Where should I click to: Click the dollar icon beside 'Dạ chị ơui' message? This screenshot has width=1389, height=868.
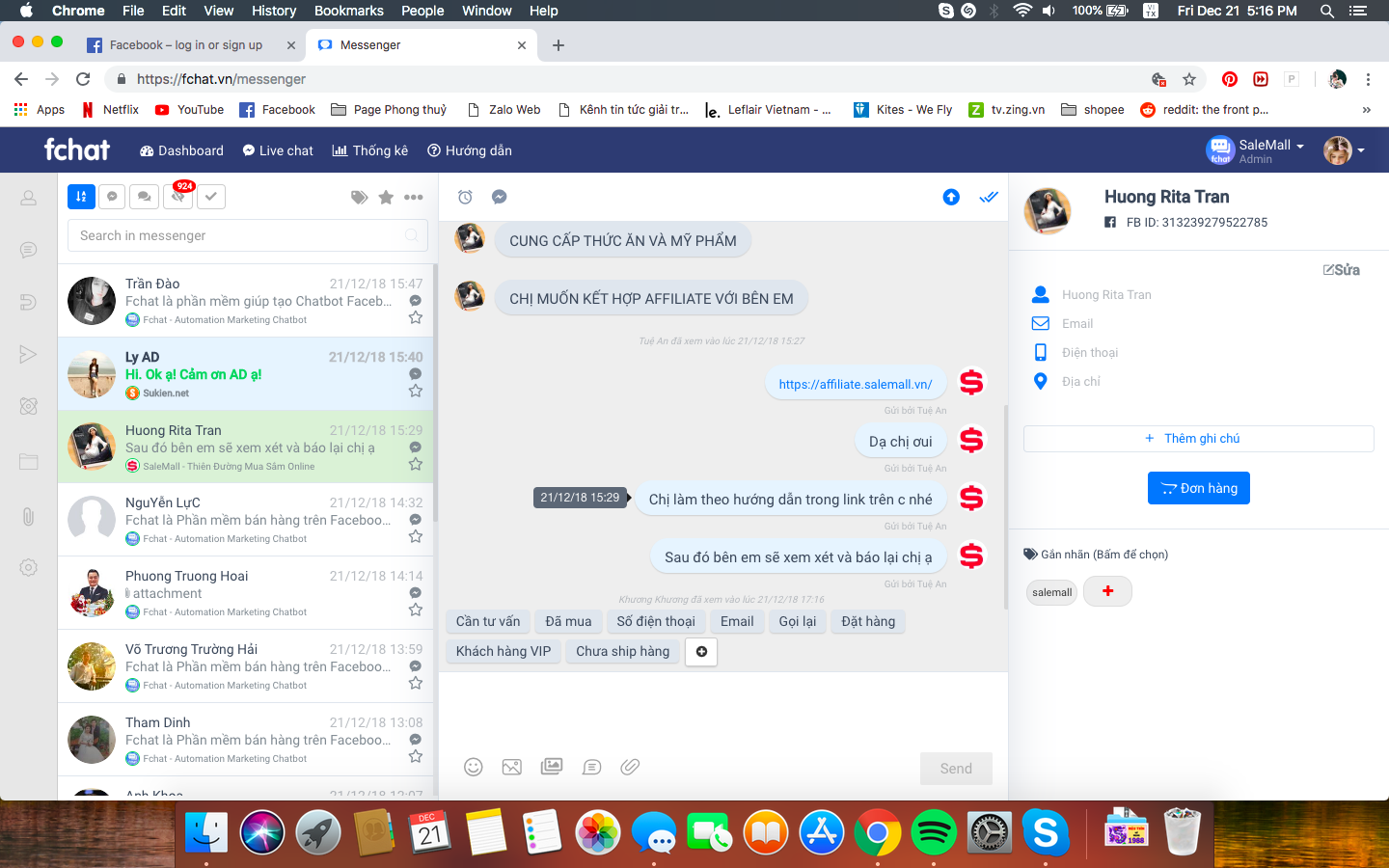[972, 440]
